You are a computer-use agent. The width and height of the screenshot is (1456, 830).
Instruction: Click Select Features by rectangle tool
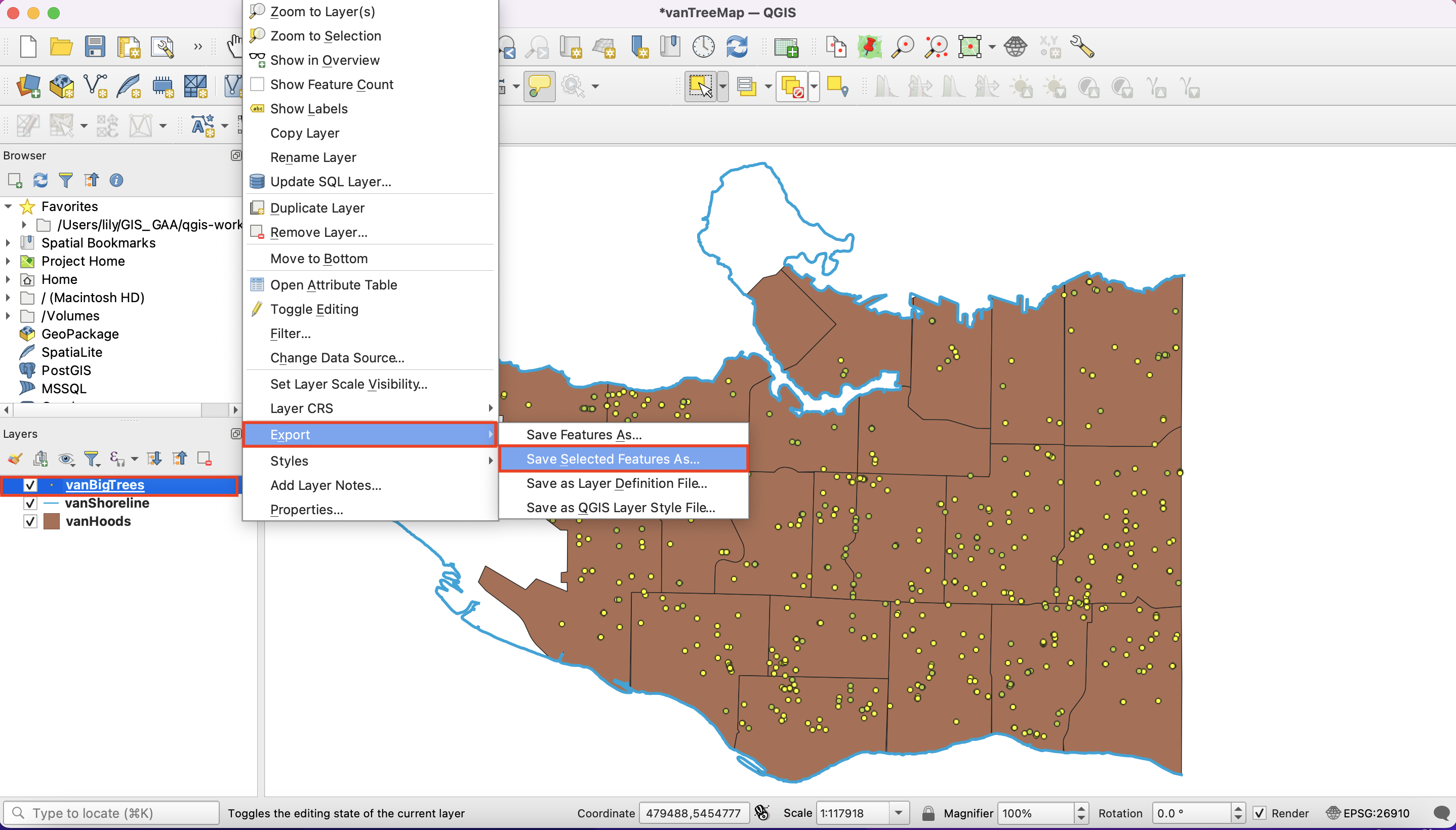tap(701, 87)
